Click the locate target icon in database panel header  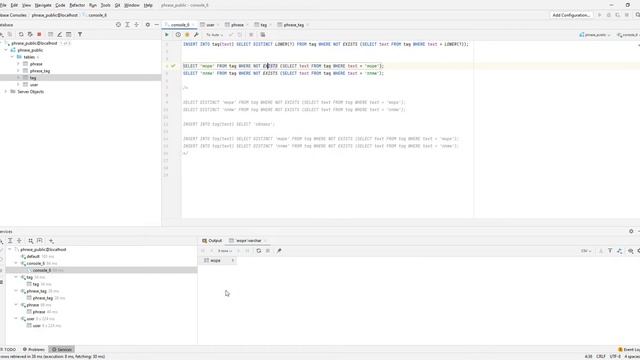tap(118, 25)
